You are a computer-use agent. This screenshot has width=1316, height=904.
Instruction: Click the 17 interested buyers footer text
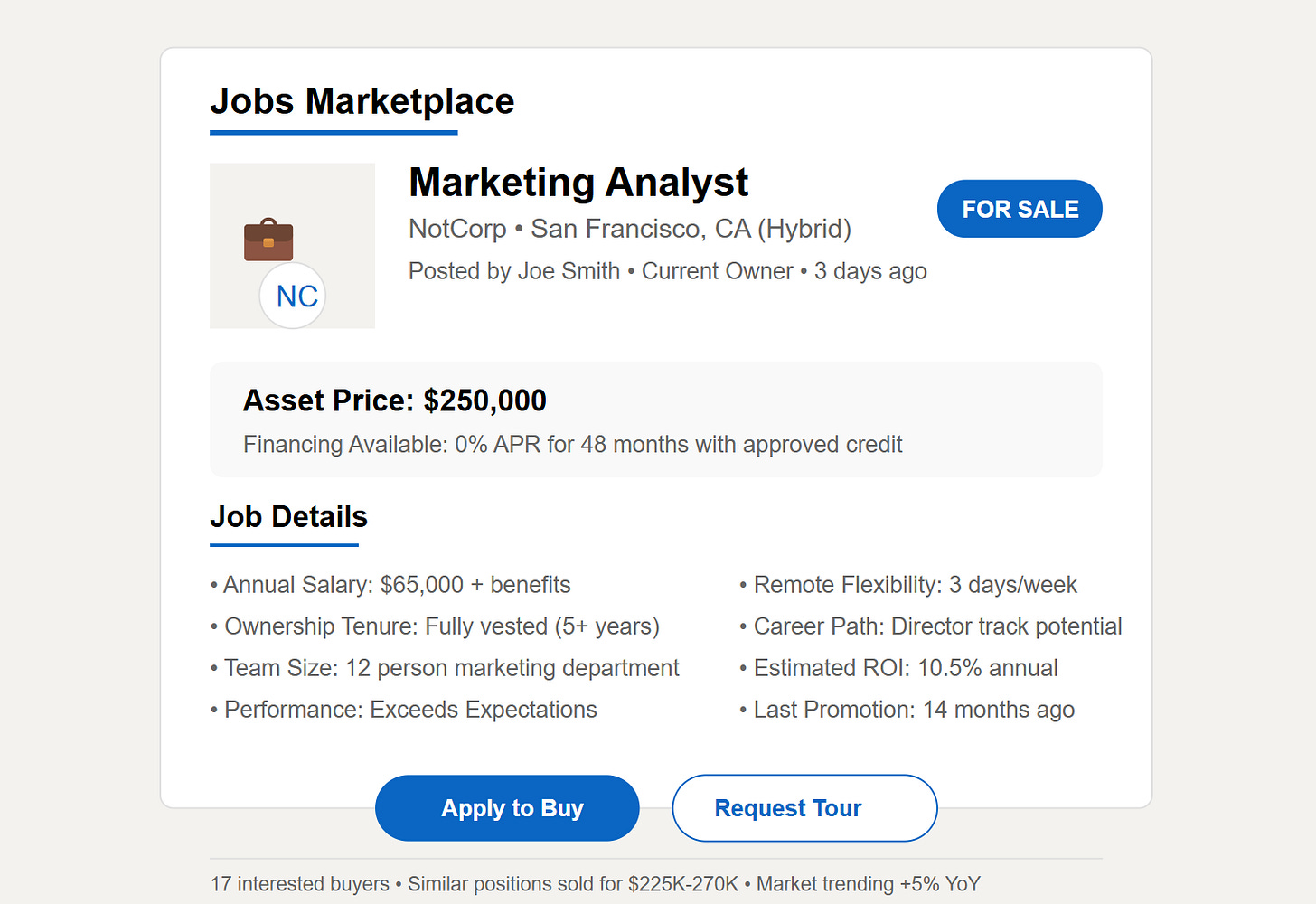[x=596, y=884]
